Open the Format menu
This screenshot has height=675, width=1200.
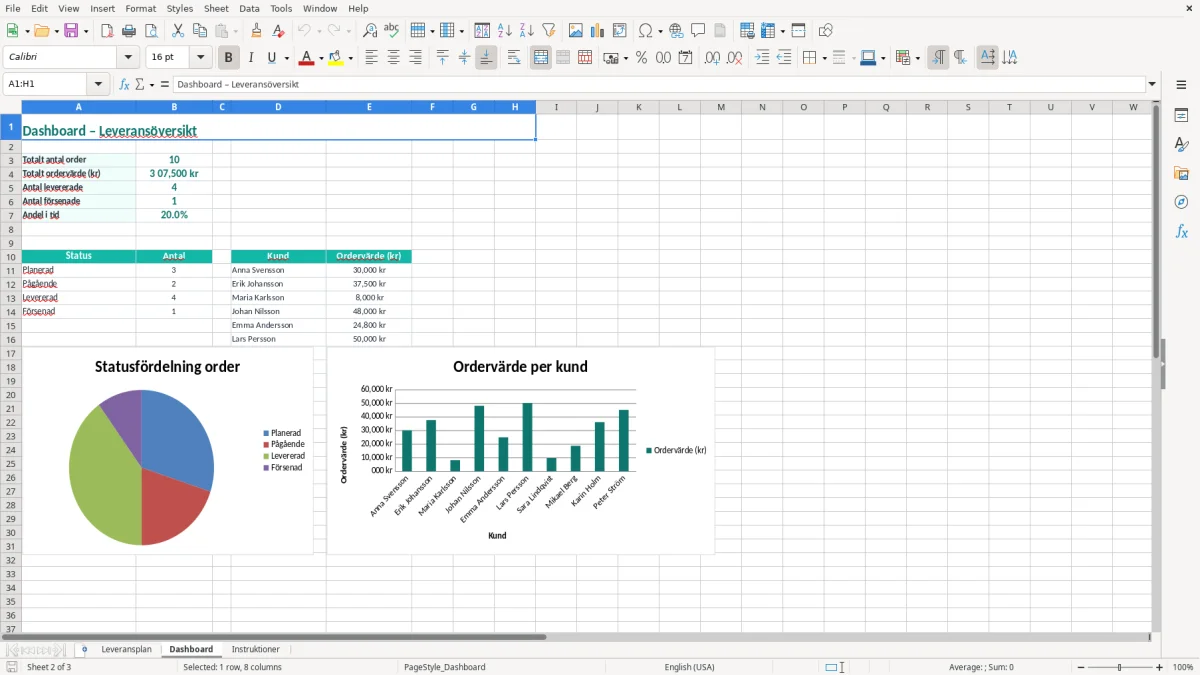(141, 8)
